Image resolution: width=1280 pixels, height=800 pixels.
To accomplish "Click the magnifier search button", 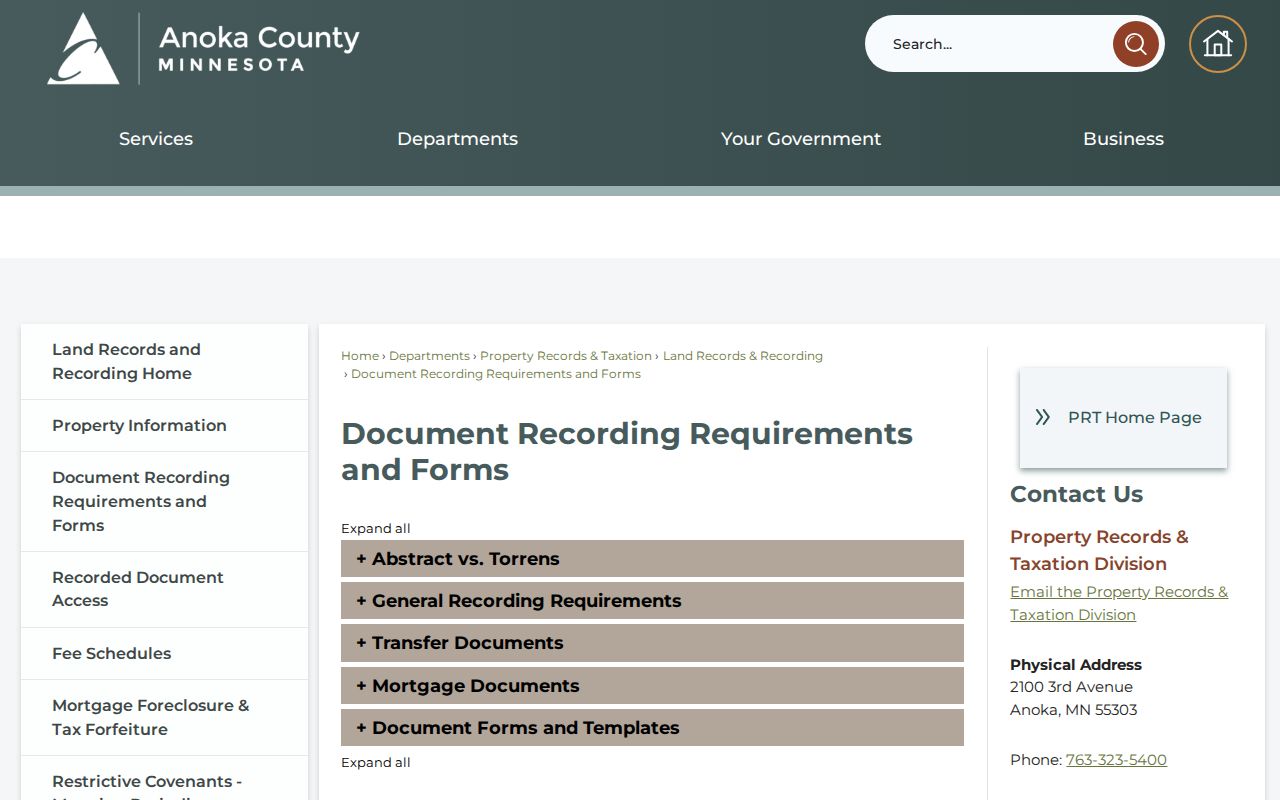I will point(1136,44).
